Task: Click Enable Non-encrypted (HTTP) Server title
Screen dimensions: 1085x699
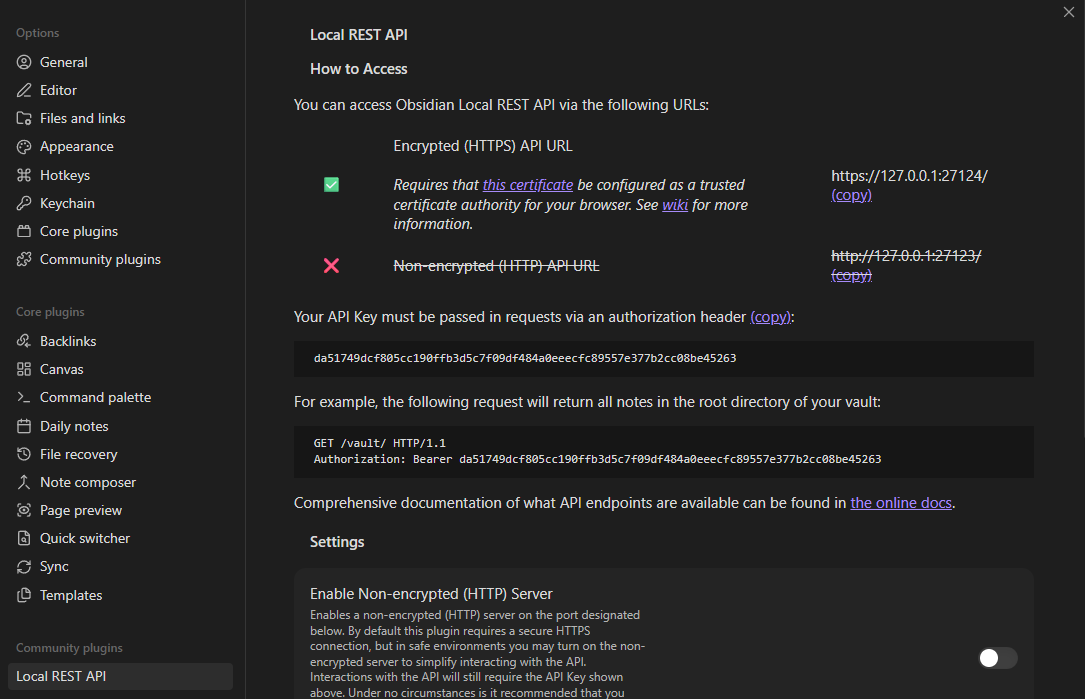Action: 431,594
